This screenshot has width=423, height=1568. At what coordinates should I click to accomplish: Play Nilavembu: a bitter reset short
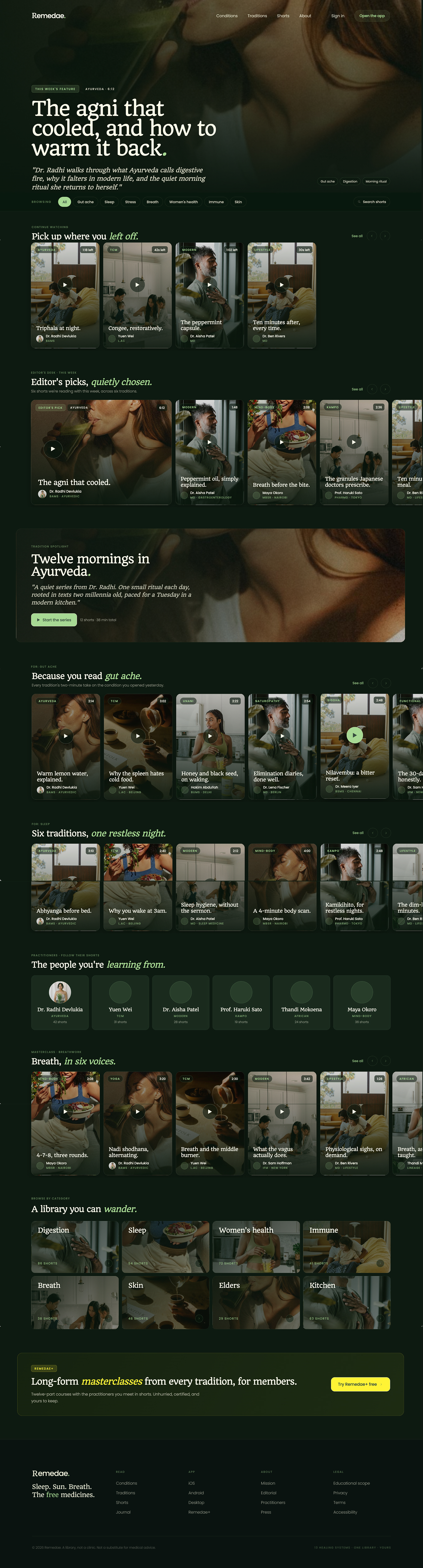(x=354, y=735)
